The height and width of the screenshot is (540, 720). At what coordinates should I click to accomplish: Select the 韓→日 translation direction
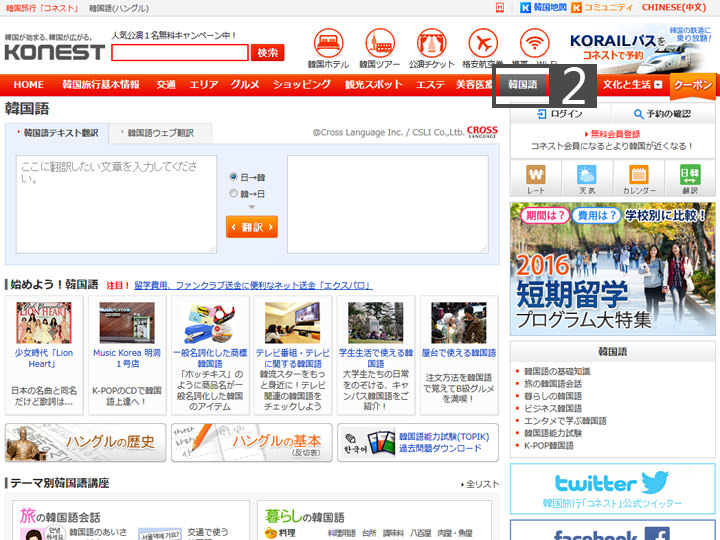click(234, 194)
